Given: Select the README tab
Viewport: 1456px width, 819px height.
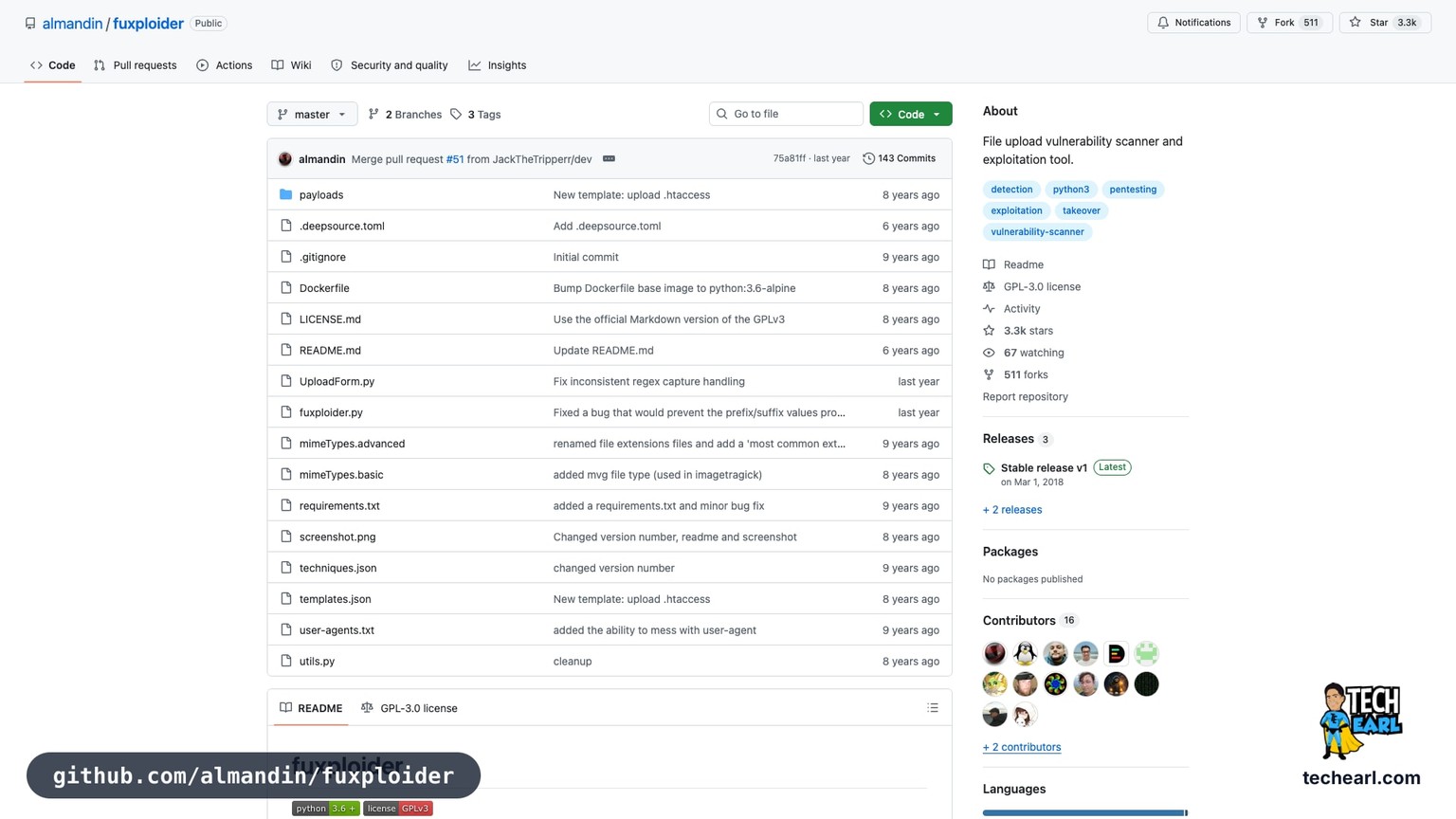Looking at the screenshot, I should click(311, 708).
